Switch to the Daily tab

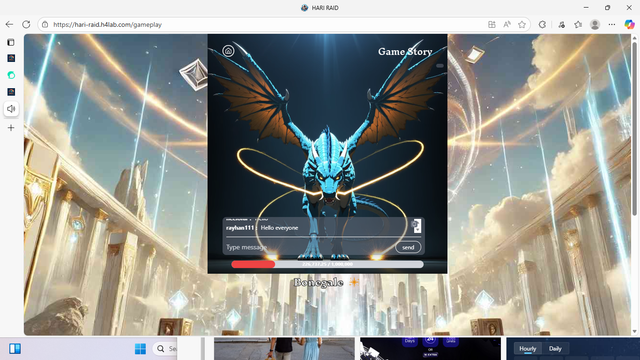[x=555, y=349]
